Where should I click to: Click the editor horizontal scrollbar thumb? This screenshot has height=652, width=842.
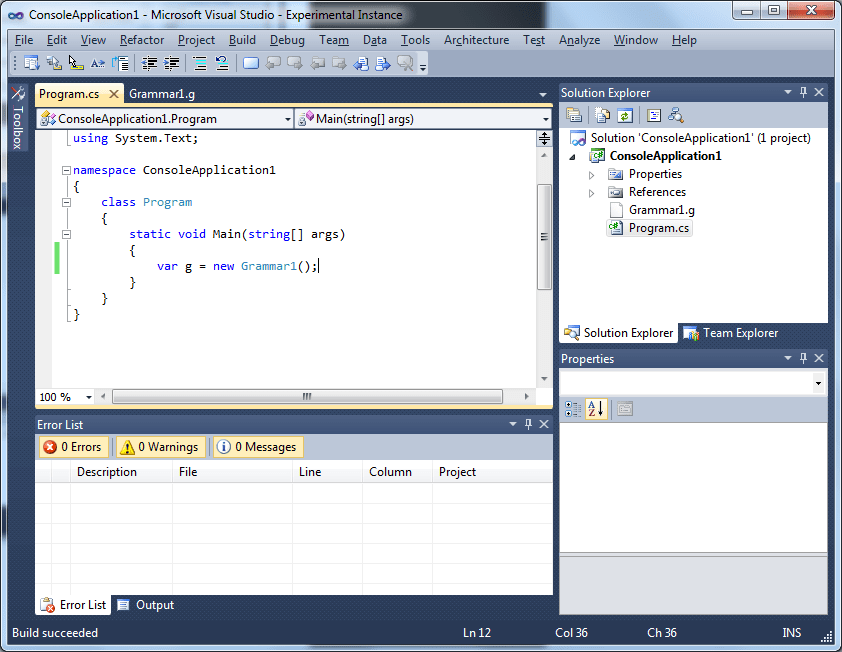click(307, 397)
